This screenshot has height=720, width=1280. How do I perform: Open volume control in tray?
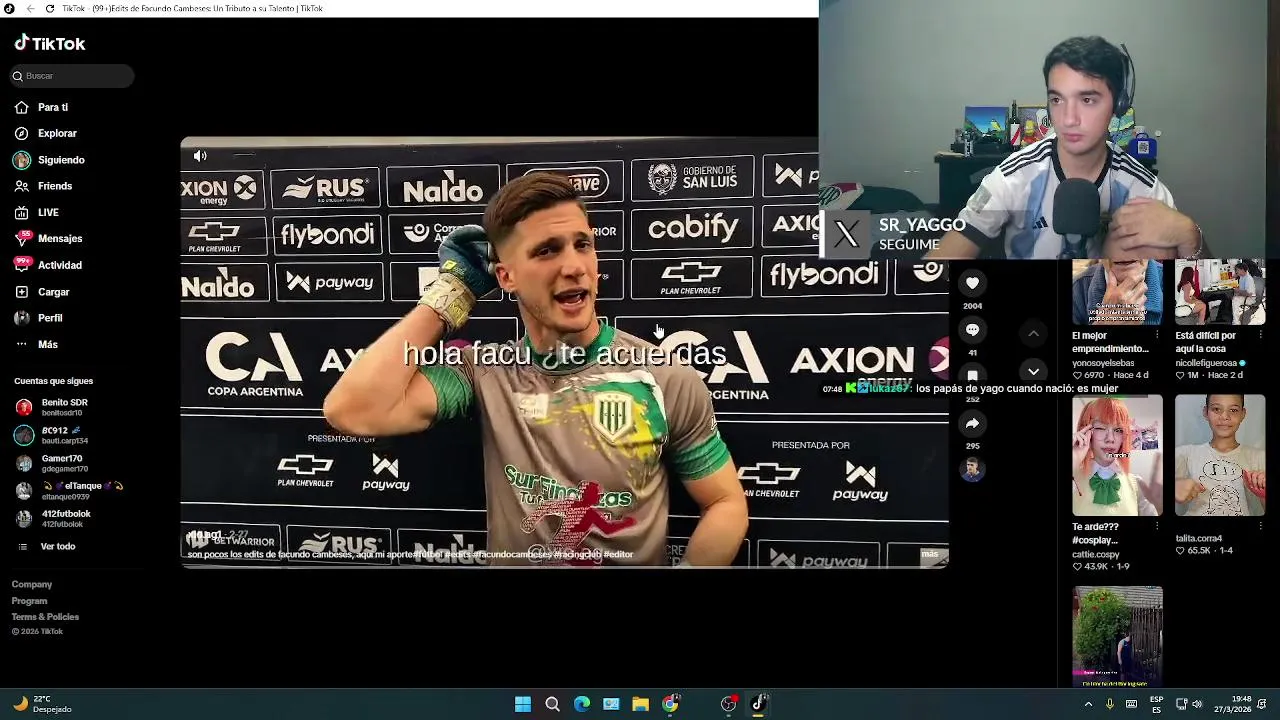tap(1197, 704)
